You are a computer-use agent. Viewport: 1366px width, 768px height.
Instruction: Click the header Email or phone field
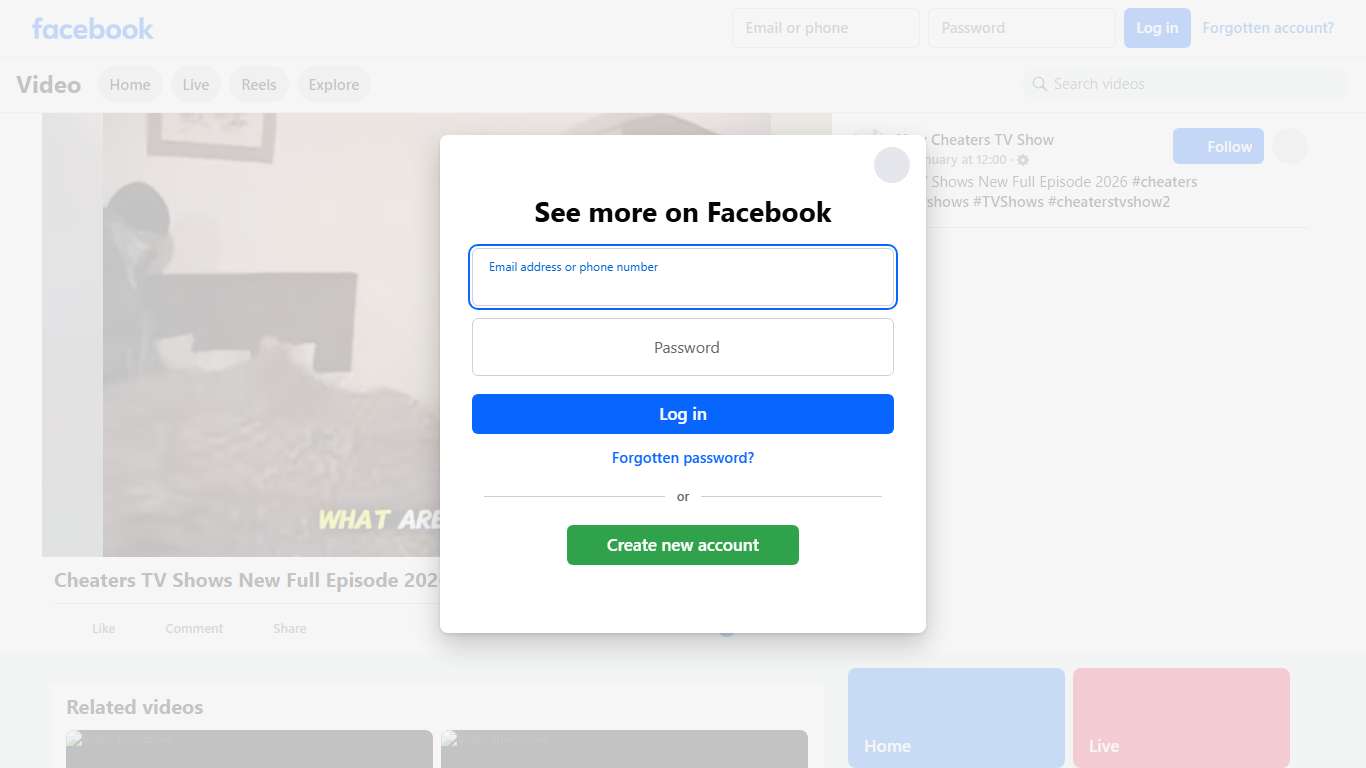[x=825, y=28]
